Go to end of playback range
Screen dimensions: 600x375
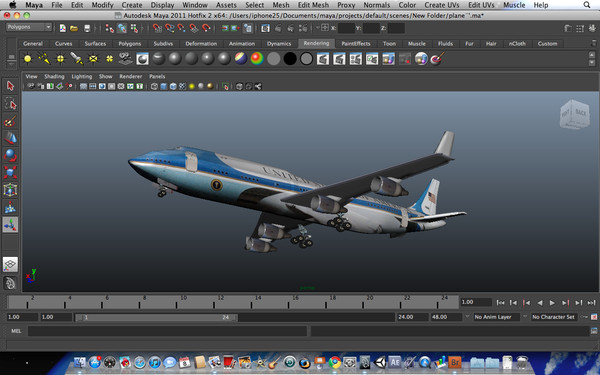click(592, 303)
